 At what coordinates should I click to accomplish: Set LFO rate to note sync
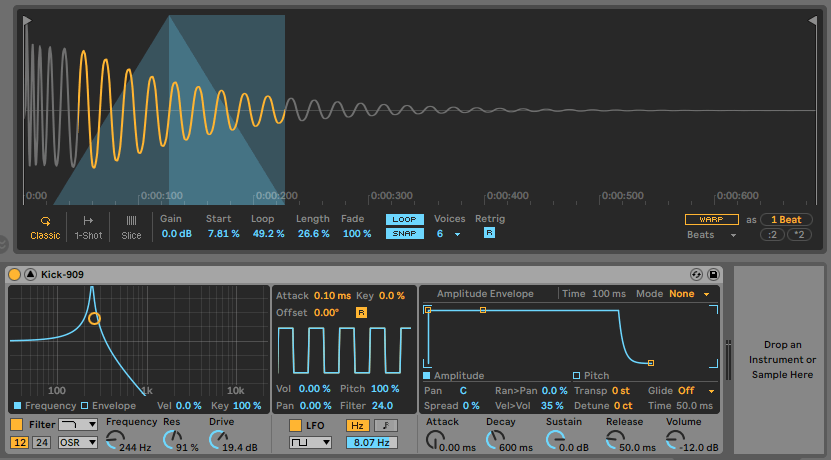tap(386, 426)
